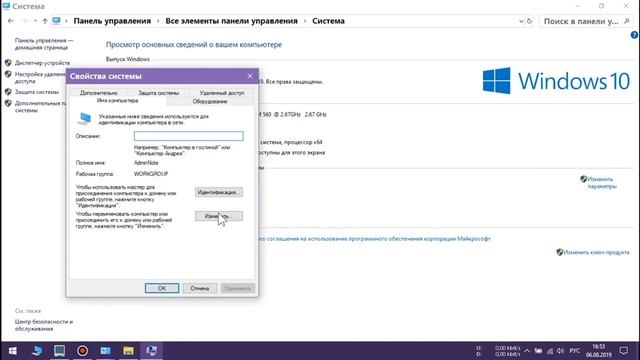Open the clock showing 06.08.2019
This screenshot has width=640, height=360.
(599, 351)
